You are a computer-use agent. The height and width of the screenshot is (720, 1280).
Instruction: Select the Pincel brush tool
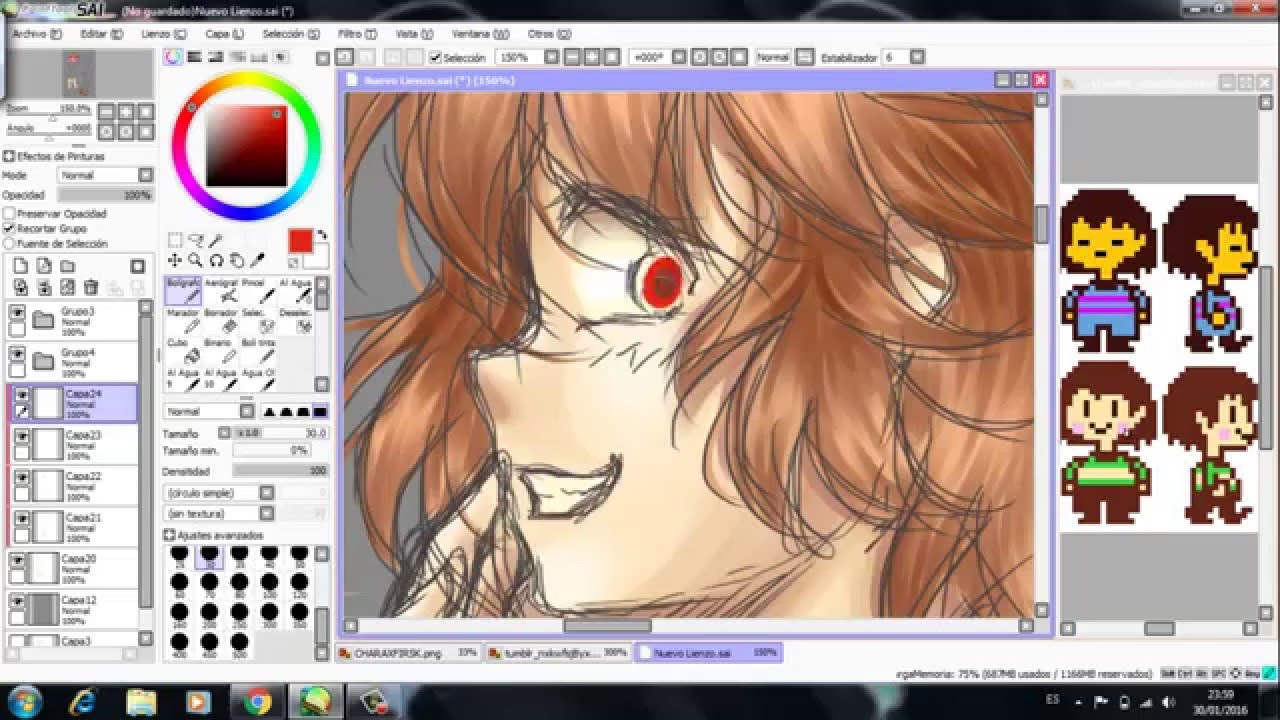pyautogui.click(x=258, y=291)
